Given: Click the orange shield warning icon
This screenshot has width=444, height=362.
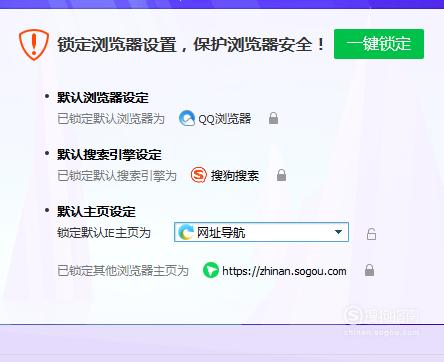Looking at the screenshot, I should [34, 44].
